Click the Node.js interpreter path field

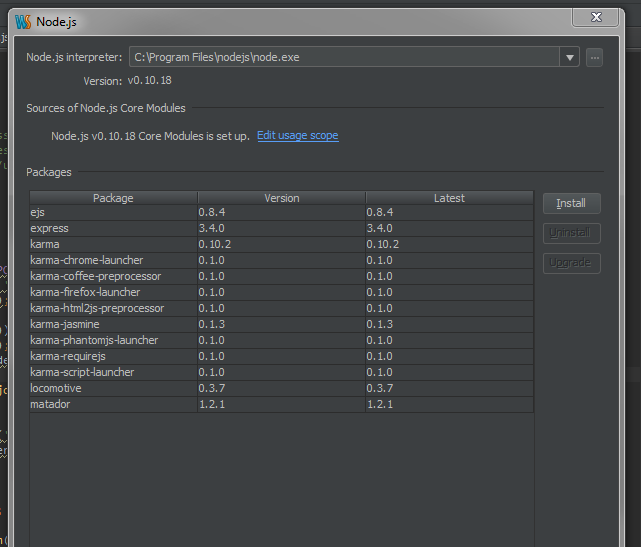[344, 57]
